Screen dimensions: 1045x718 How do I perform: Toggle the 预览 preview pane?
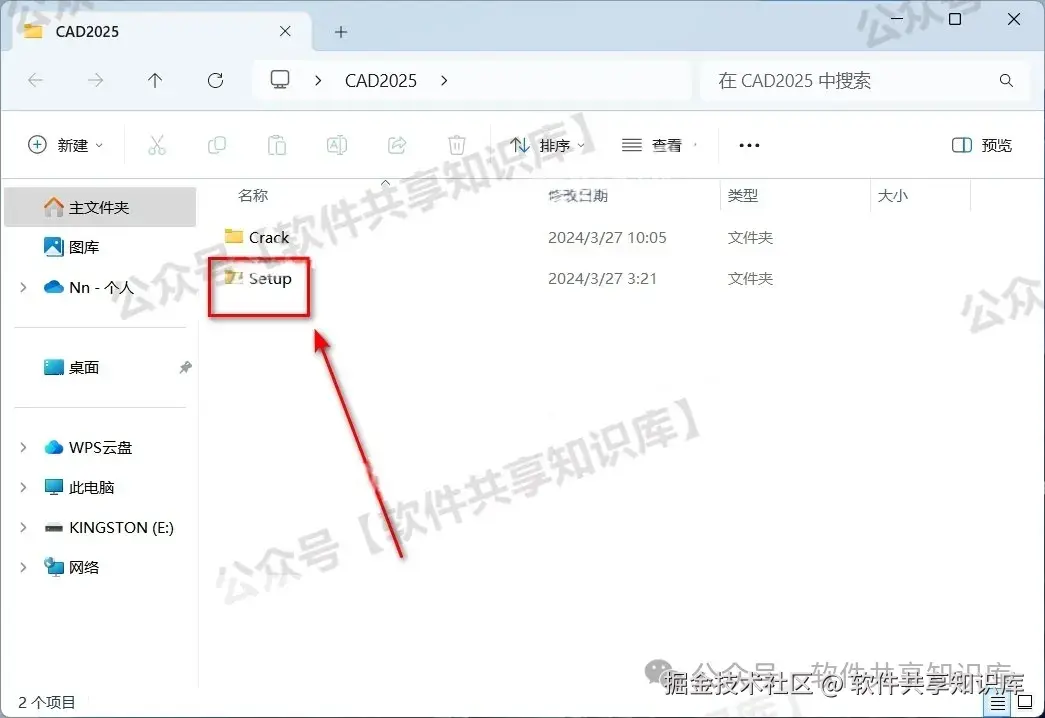click(982, 145)
